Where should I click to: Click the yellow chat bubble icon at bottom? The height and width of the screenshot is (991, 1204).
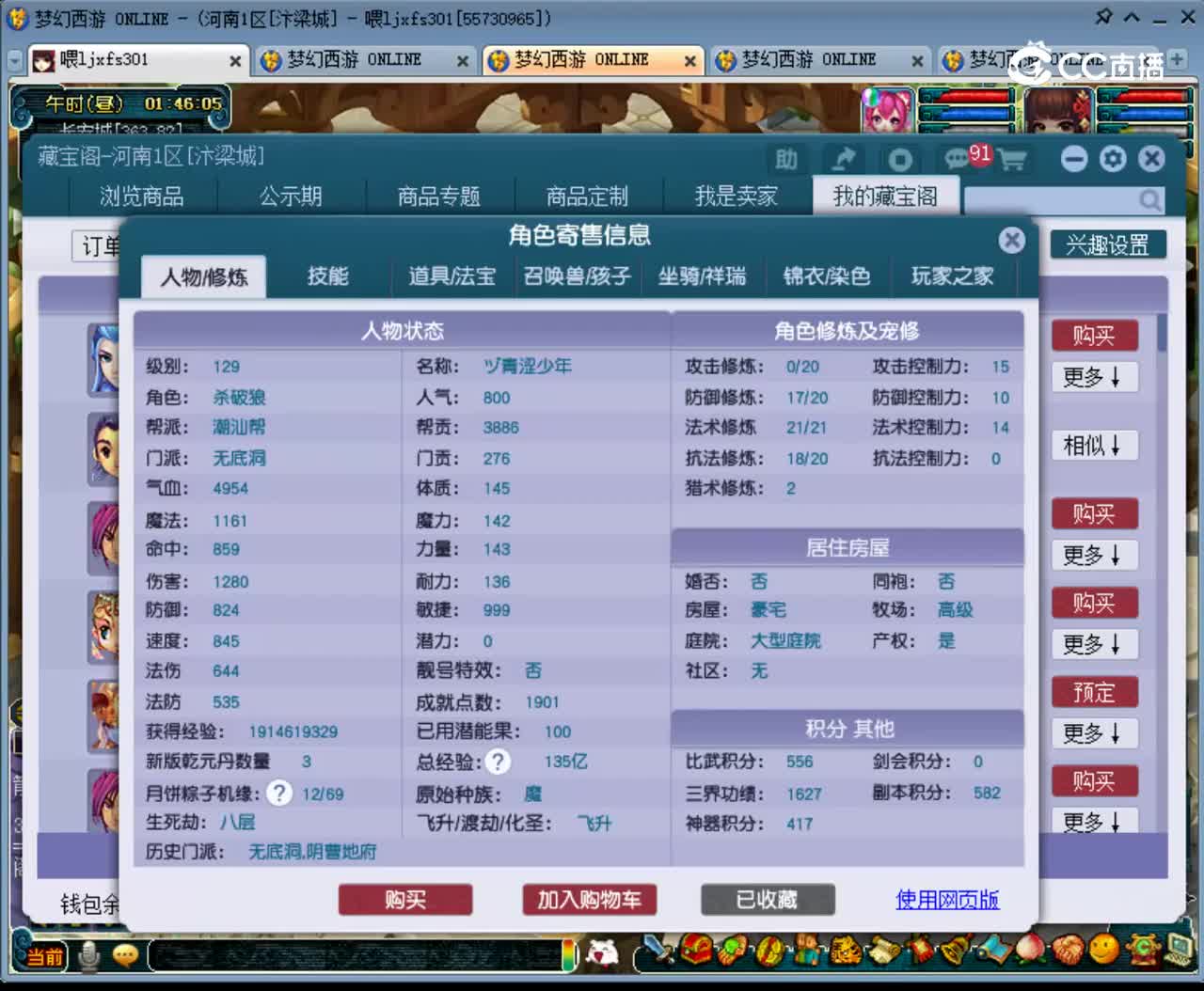(125, 956)
